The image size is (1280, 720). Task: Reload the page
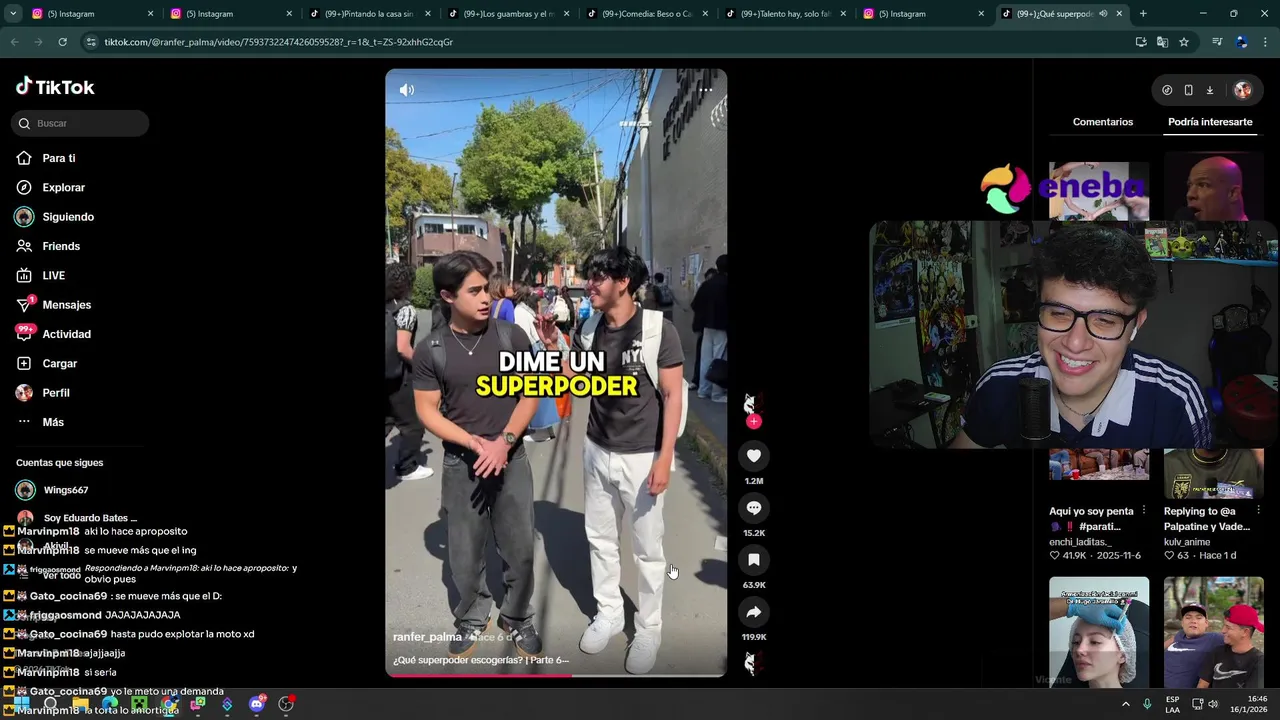coord(62,42)
